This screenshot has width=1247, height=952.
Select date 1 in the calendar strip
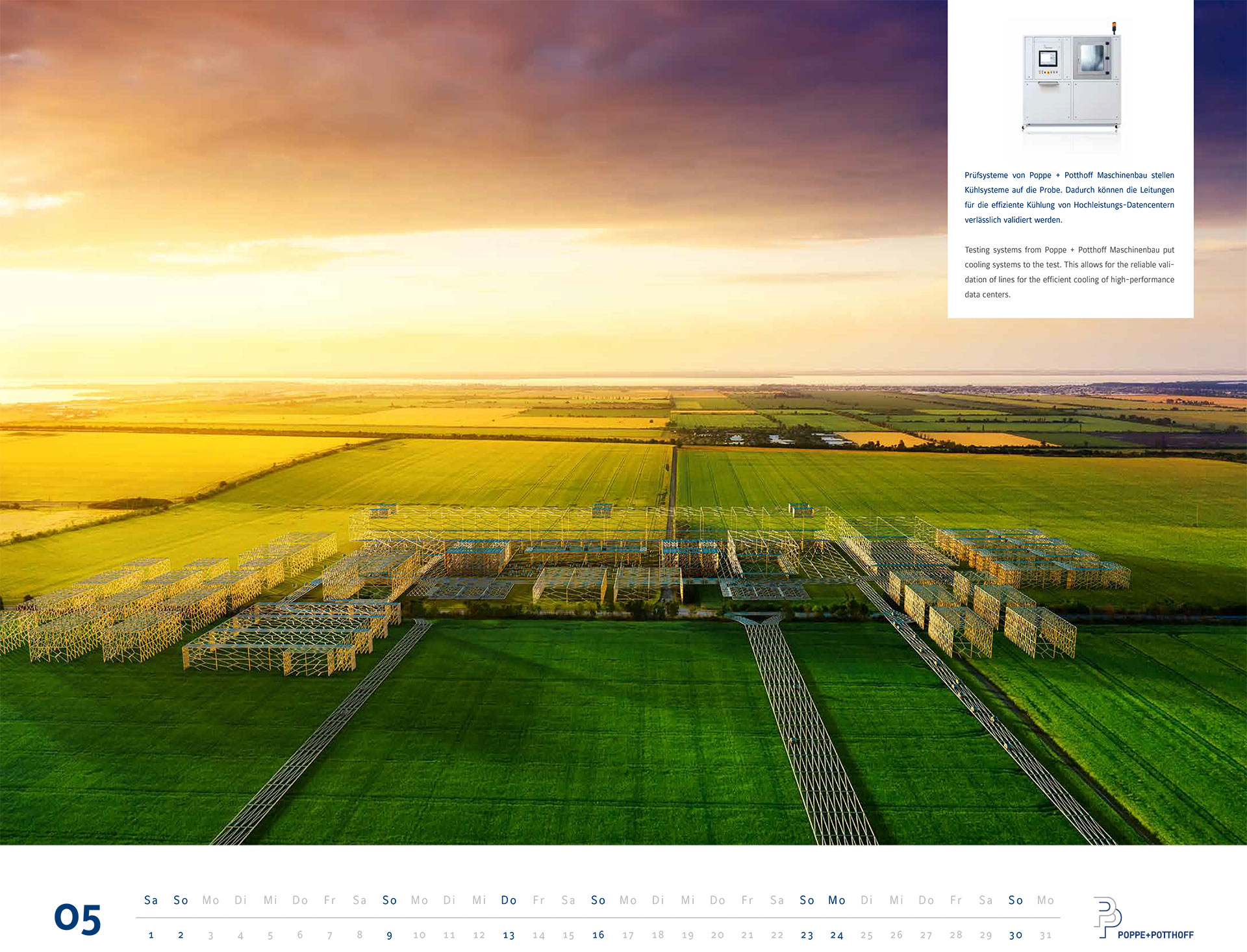pos(151,935)
